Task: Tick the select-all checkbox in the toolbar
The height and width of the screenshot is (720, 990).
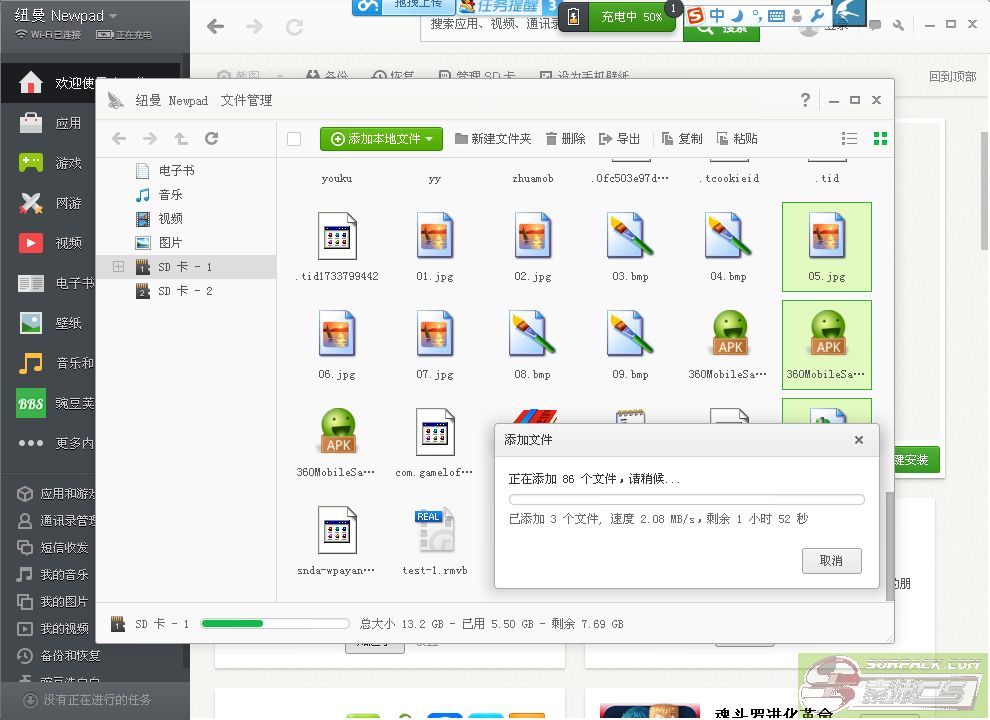Action: 294,139
